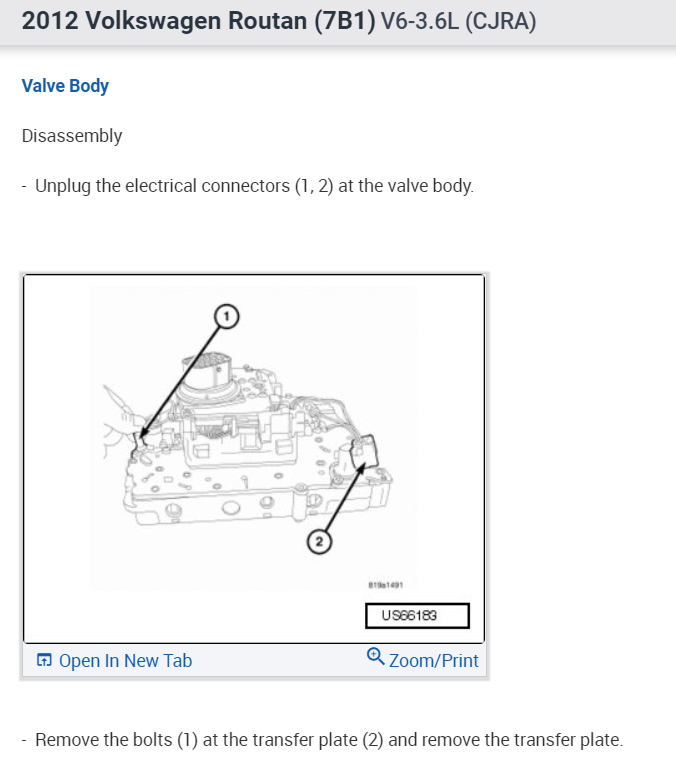Open the diagram via Open In New Tab text
The height and width of the screenshot is (775, 676).
click(x=125, y=661)
